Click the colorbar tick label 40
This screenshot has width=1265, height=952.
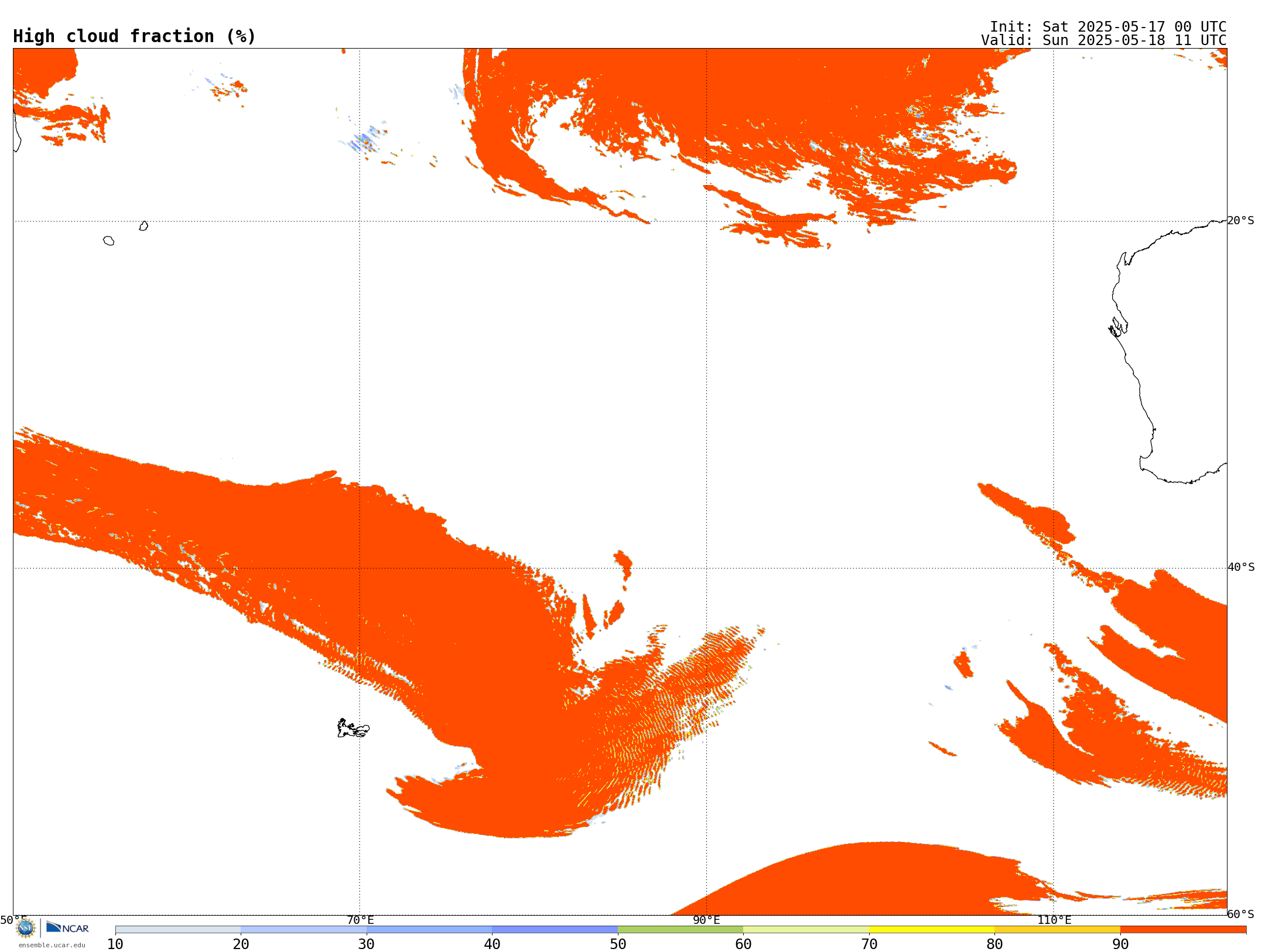[x=492, y=944]
